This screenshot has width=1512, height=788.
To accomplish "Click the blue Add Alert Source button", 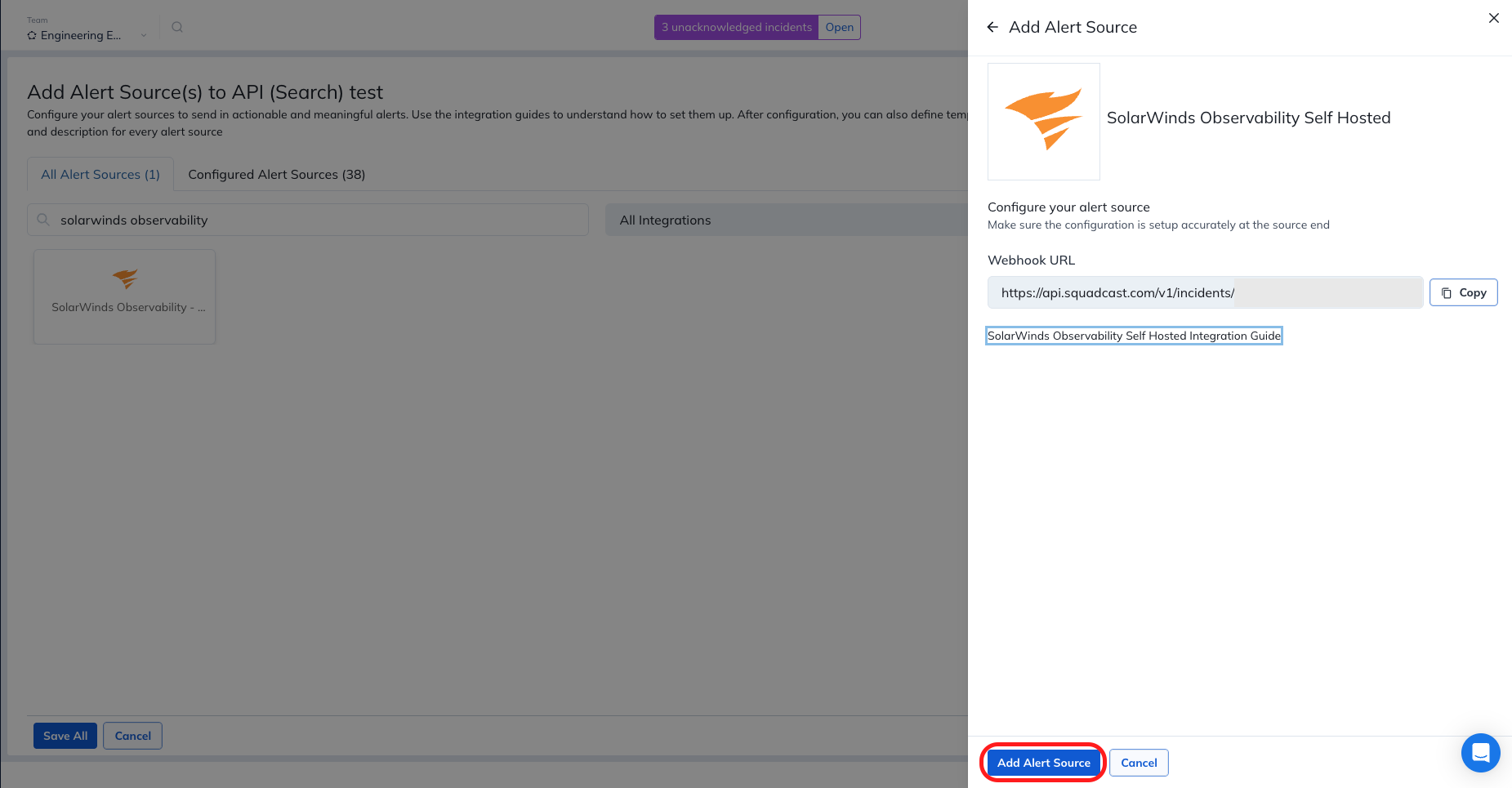I will [1043, 763].
